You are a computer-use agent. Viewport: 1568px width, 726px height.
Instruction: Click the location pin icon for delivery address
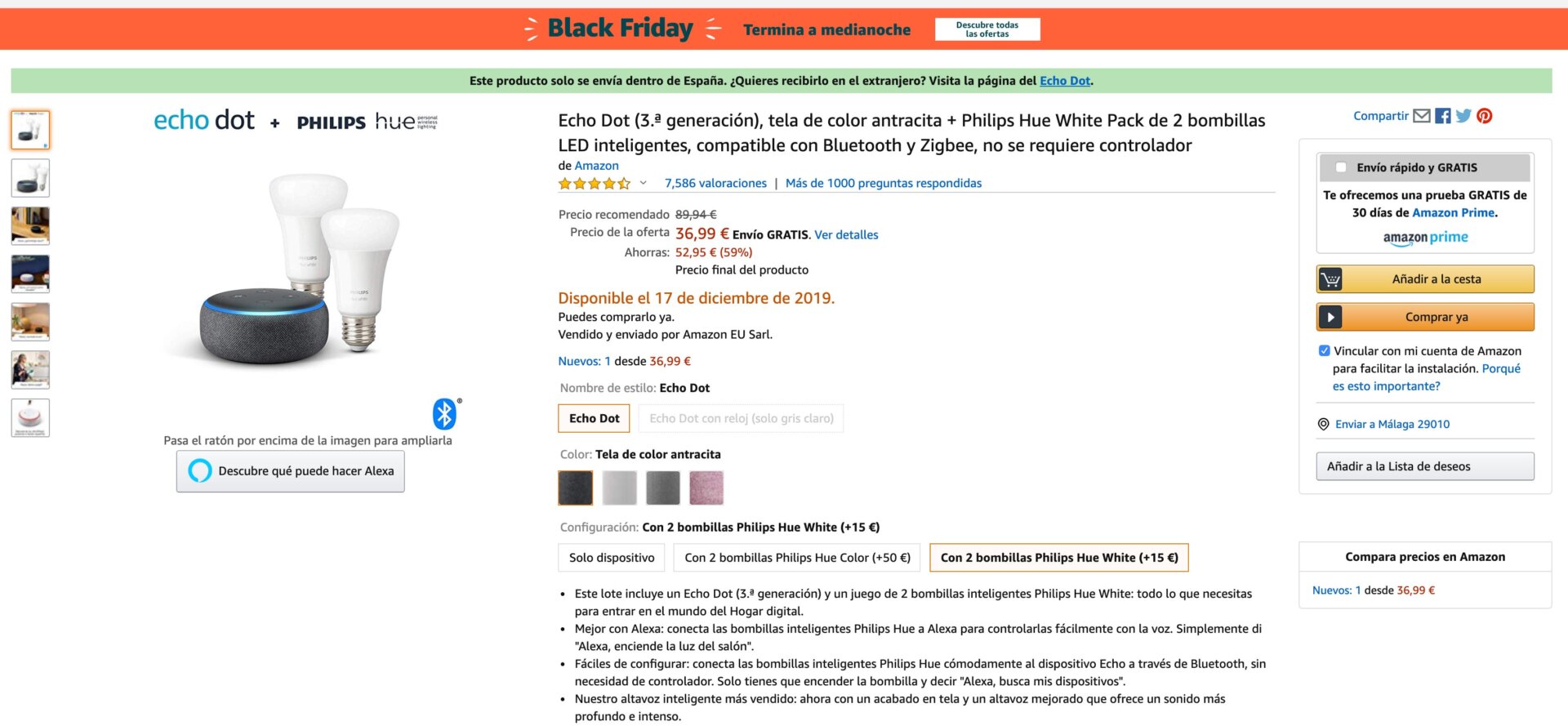click(x=1324, y=425)
